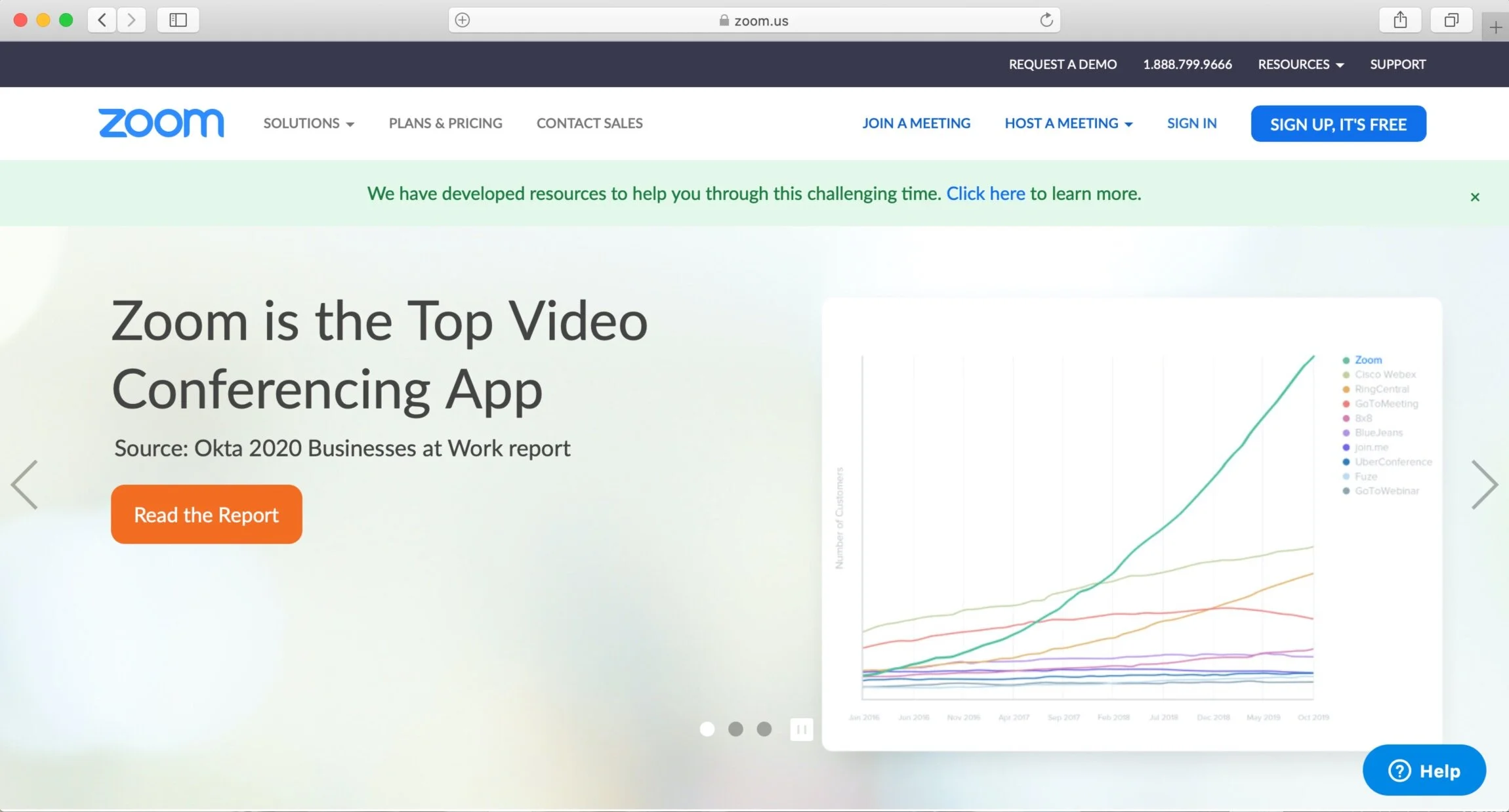Expand the Host a Meeting dropdown
Viewport: 1509px width, 812px height.
point(1068,123)
